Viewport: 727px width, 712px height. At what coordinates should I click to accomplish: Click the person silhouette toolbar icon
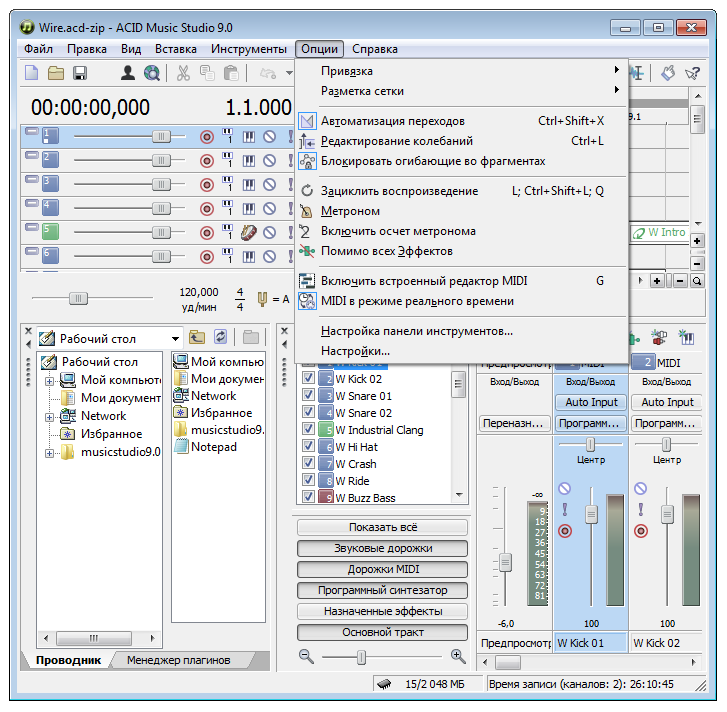[x=128, y=73]
